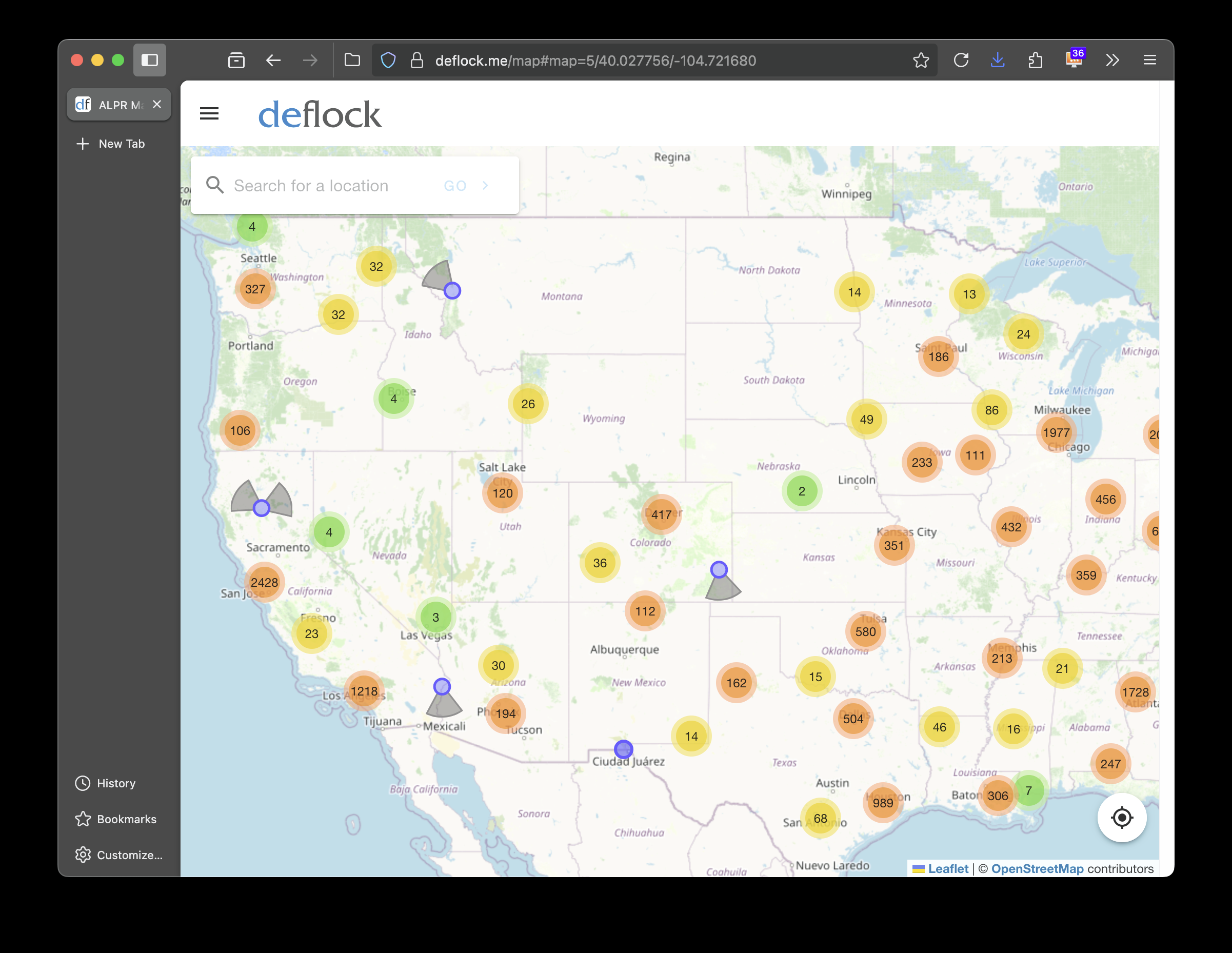1232x953 pixels.
Task: Click the 2428 cluster near San Jose
Action: 264,583
